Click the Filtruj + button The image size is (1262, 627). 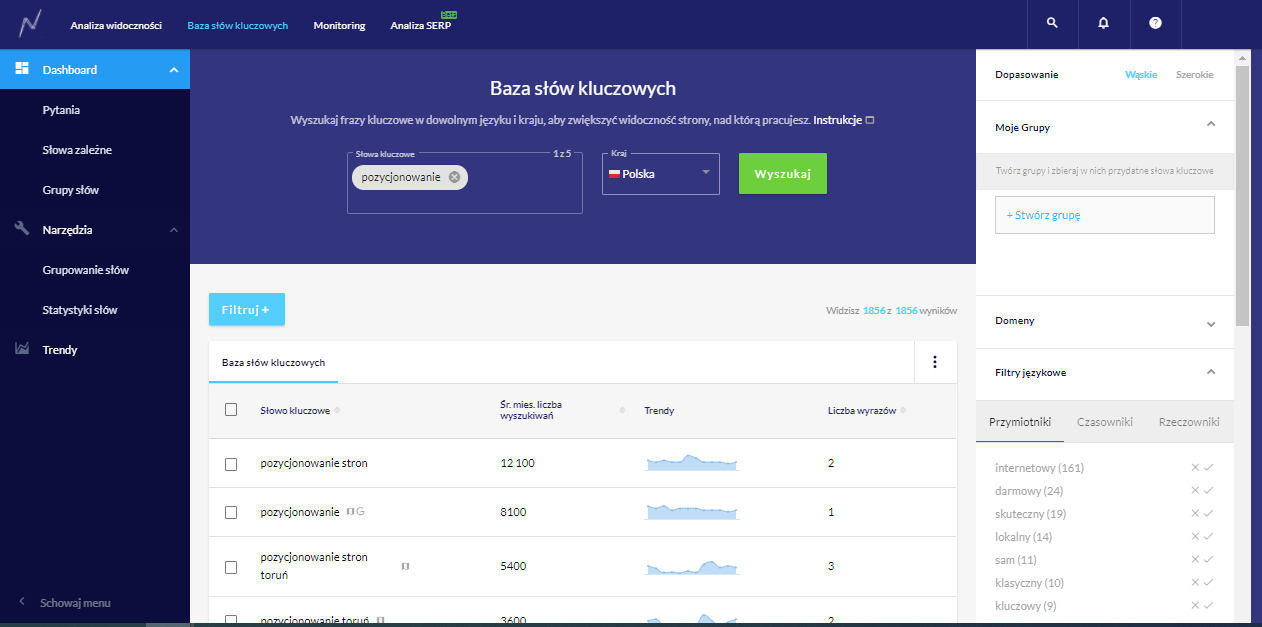[246, 310]
